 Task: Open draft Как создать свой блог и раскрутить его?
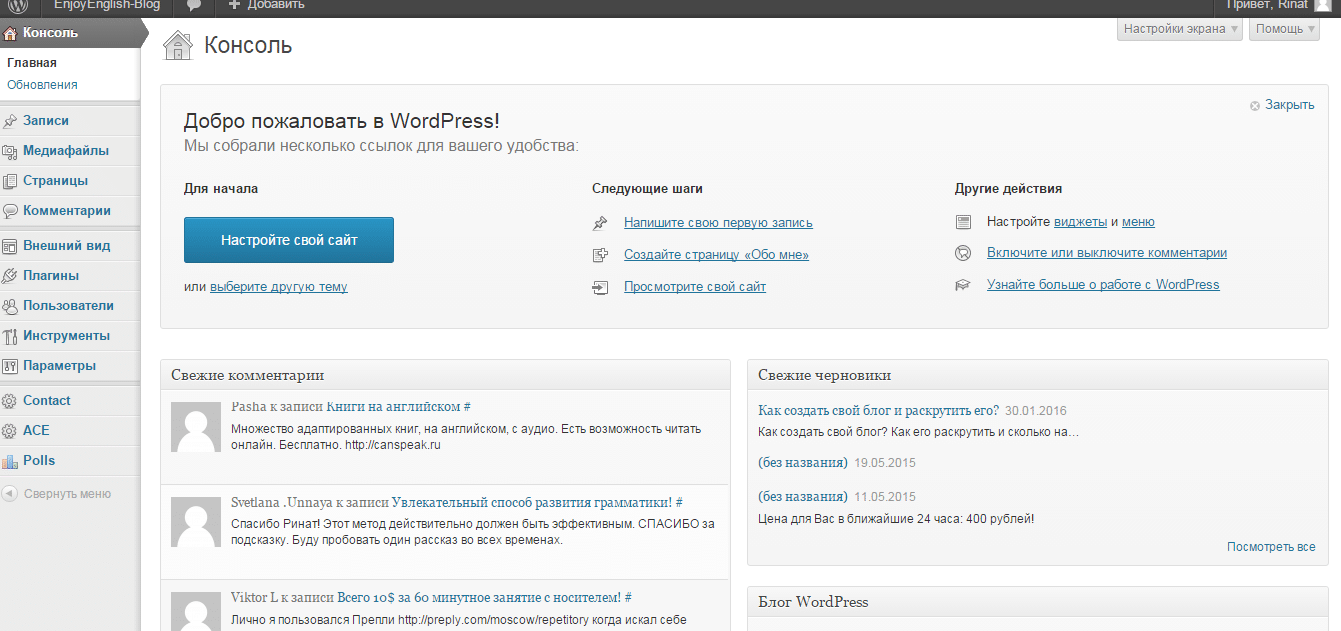(x=878, y=411)
